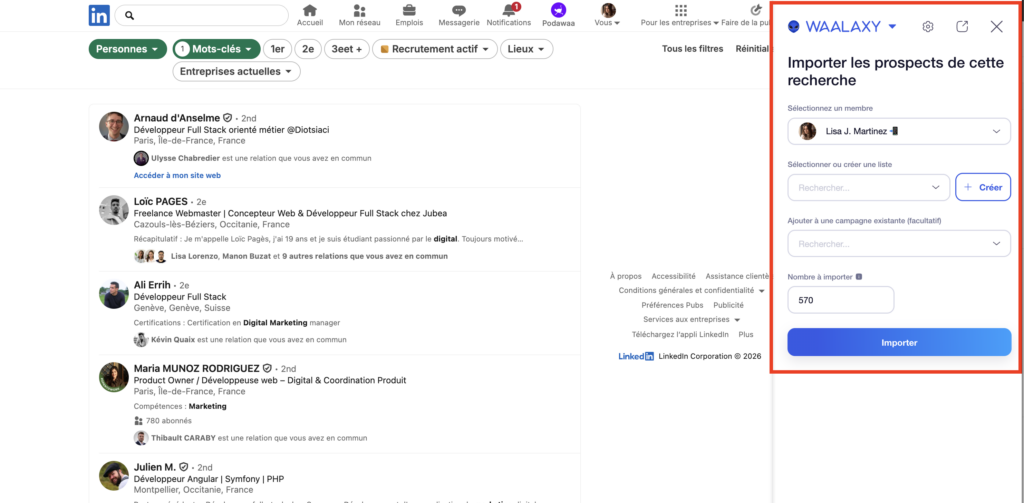Expand the Personnes filter dropdown
This screenshot has height=503, width=1024.
tap(127, 49)
